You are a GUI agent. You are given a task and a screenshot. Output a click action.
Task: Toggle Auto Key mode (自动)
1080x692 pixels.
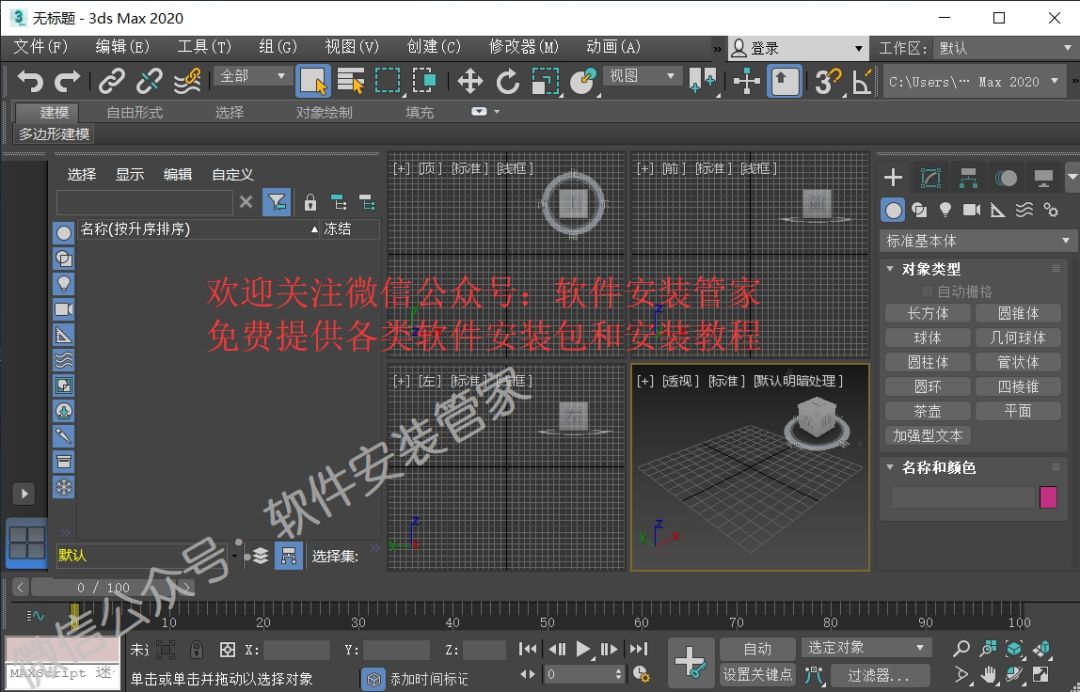point(758,649)
